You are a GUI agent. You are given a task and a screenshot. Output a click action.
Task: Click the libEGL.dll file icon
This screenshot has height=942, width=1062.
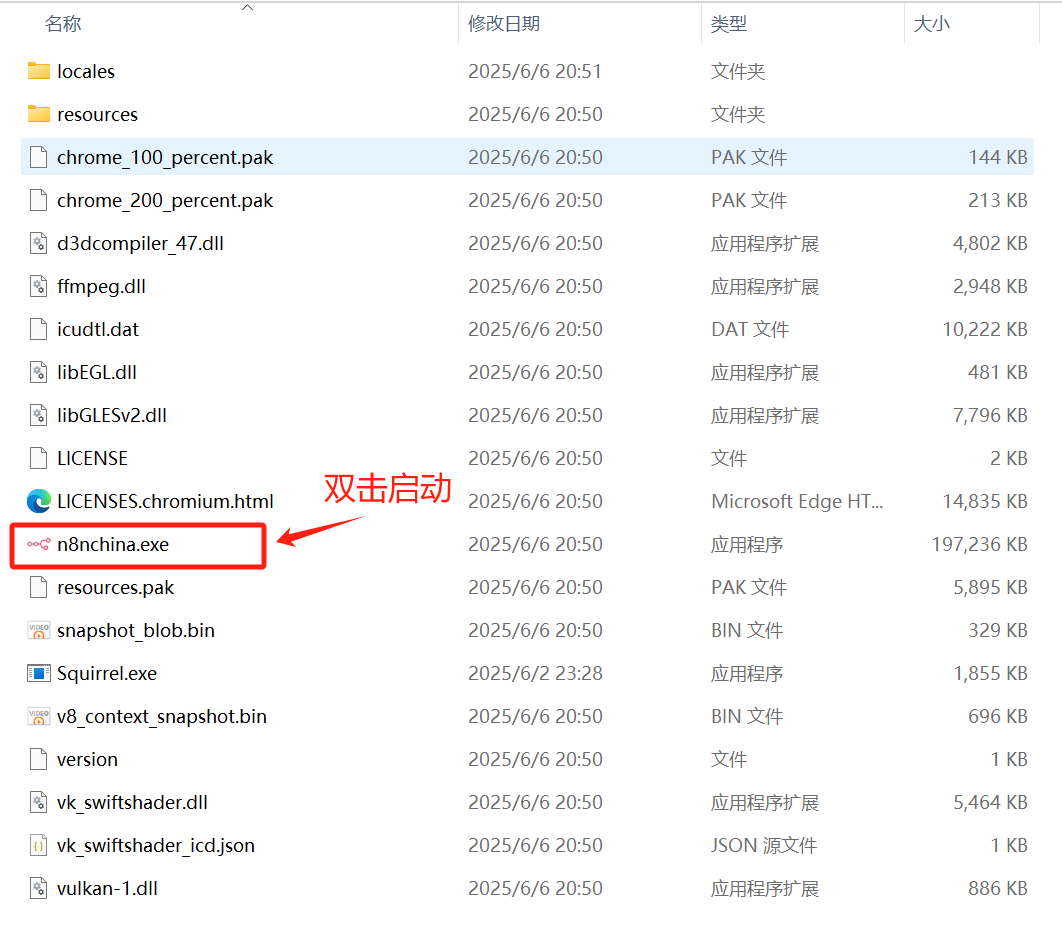coord(39,372)
